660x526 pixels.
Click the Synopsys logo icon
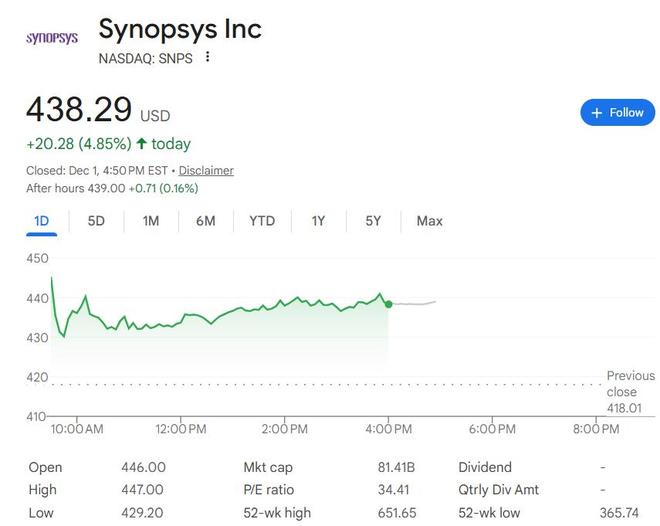(51, 38)
